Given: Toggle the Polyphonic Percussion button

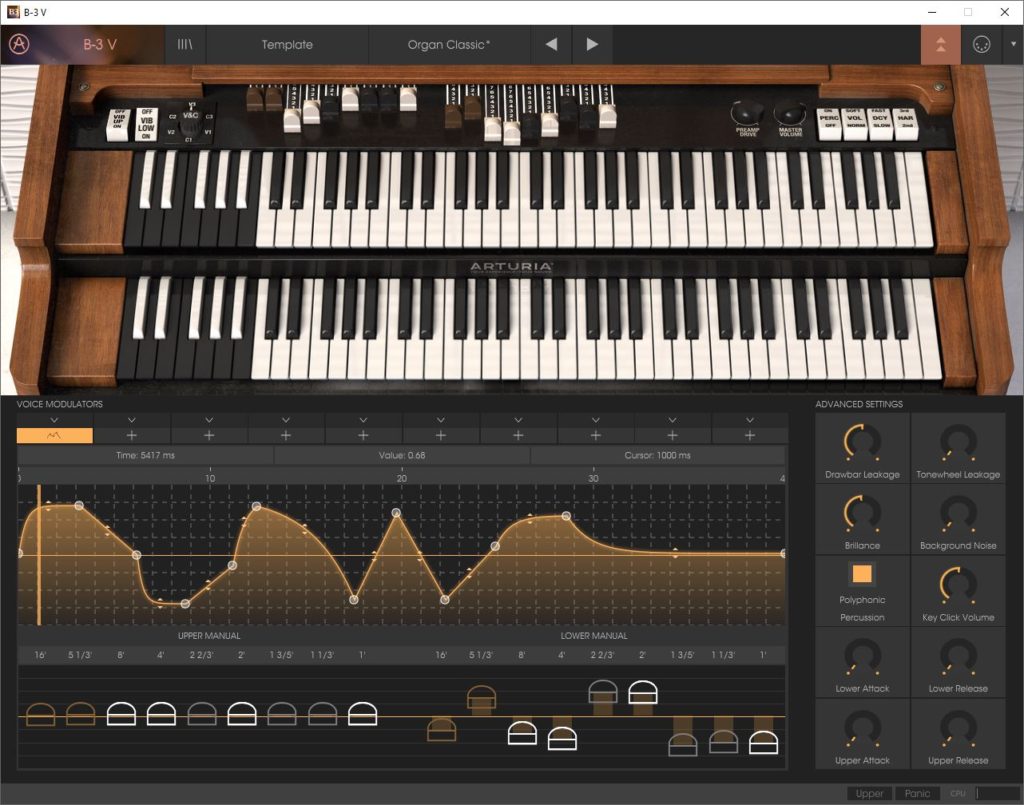Looking at the screenshot, I should tap(862, 574).
